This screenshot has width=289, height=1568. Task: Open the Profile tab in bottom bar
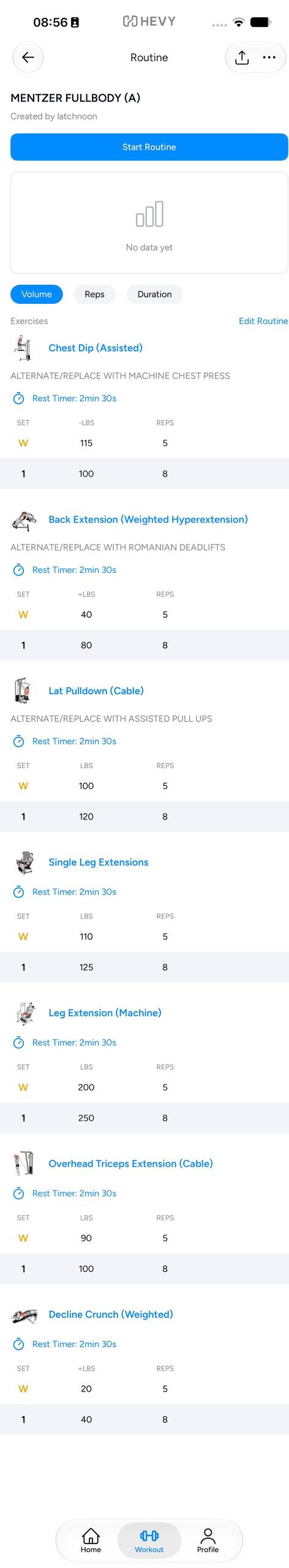click(208, 1540)
